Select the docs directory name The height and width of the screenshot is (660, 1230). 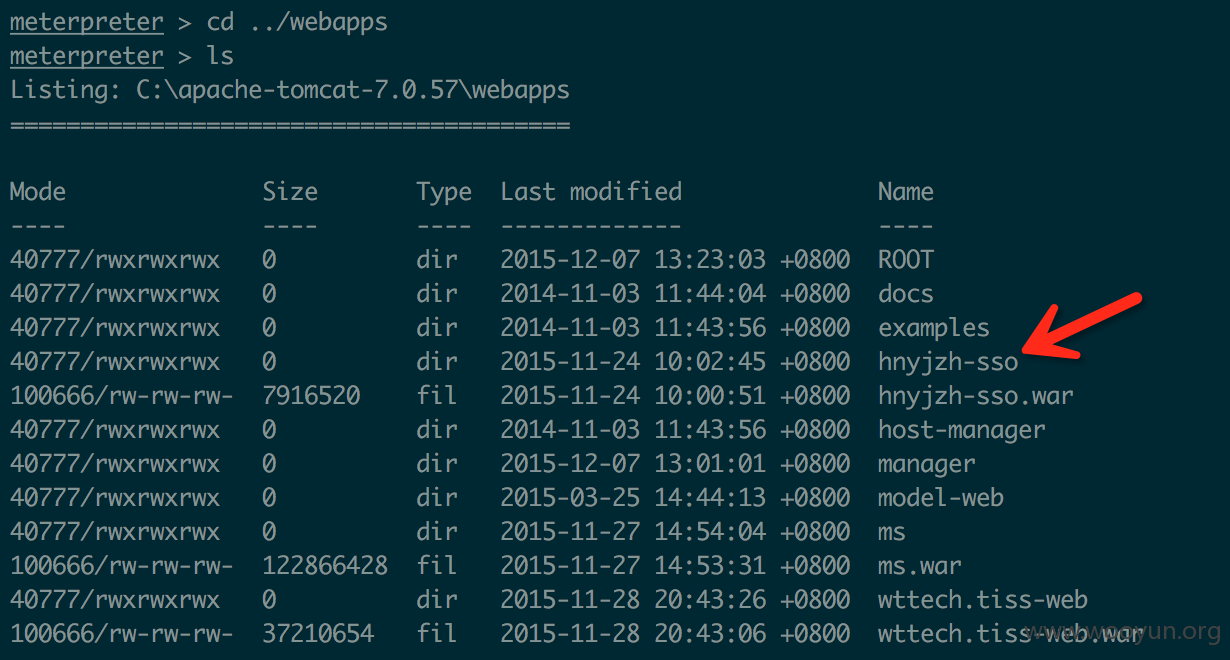(906, 294)
